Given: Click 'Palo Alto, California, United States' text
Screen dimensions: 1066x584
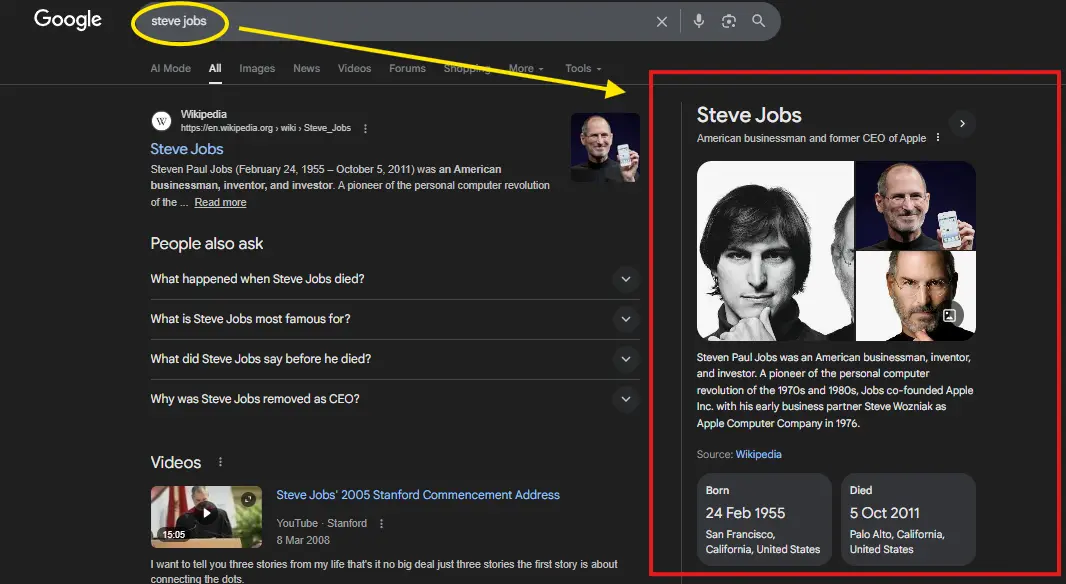Looking at the screenshot, I should coord(897,542).
